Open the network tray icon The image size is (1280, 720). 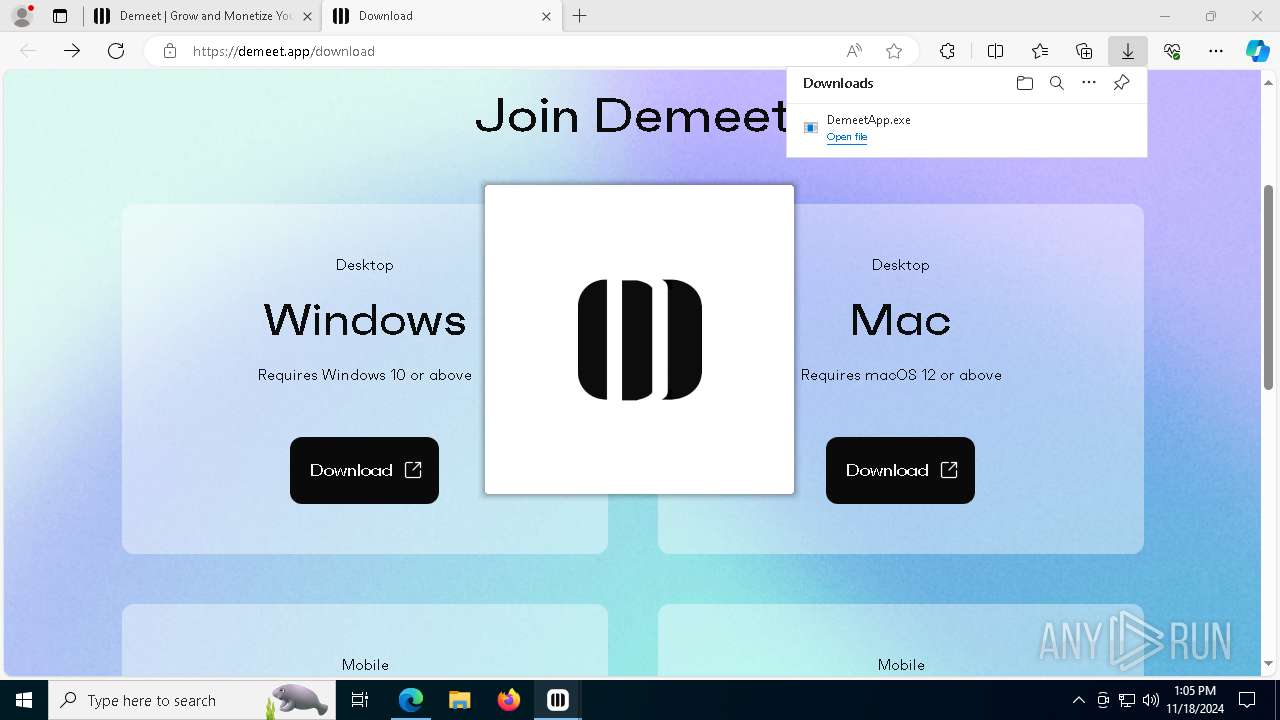tap(1127, 700)
